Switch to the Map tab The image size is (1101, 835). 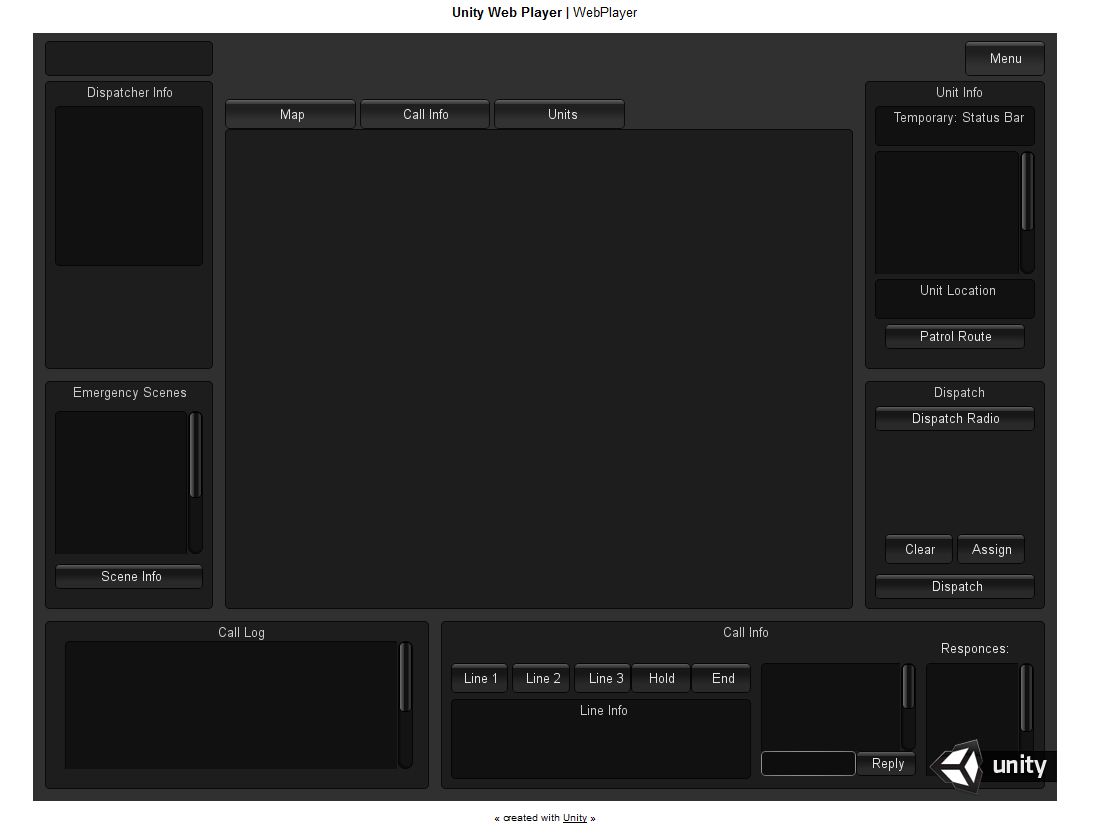point(291,115)
